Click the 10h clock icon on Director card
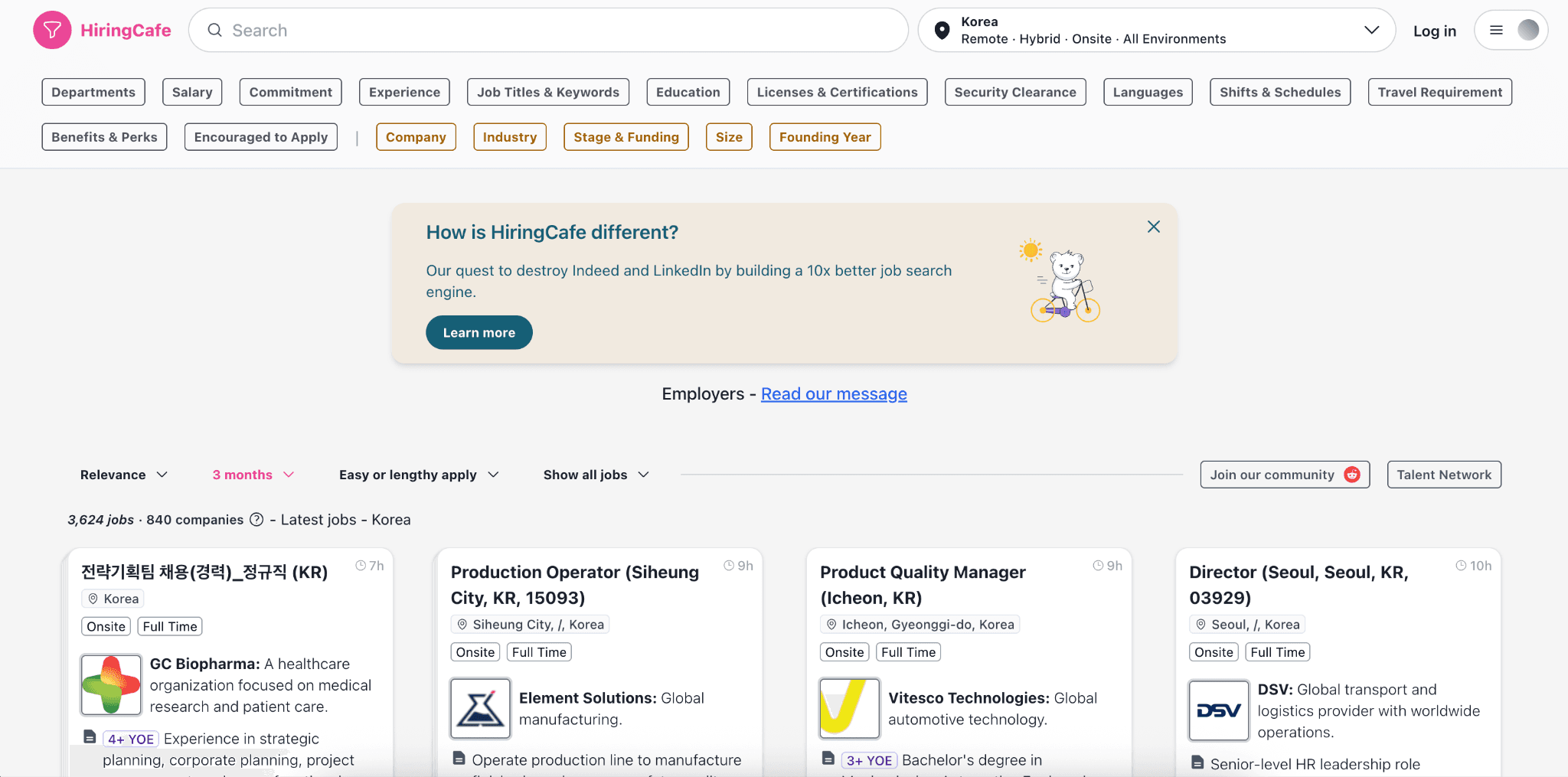 (1461, 566)
